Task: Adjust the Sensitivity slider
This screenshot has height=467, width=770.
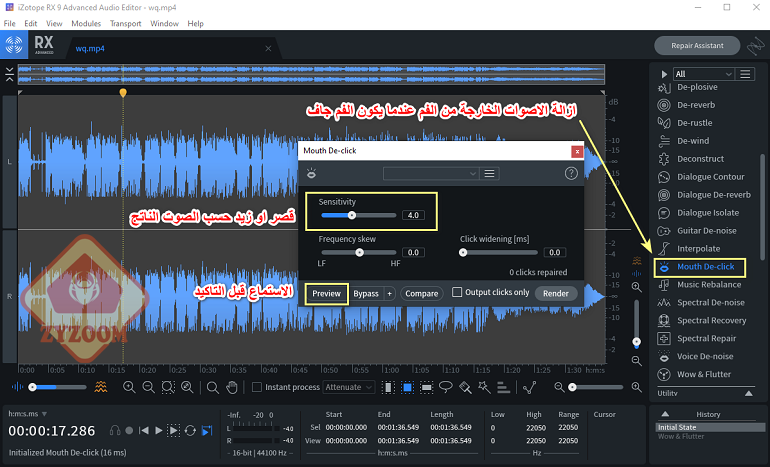Action: (358, 215)
